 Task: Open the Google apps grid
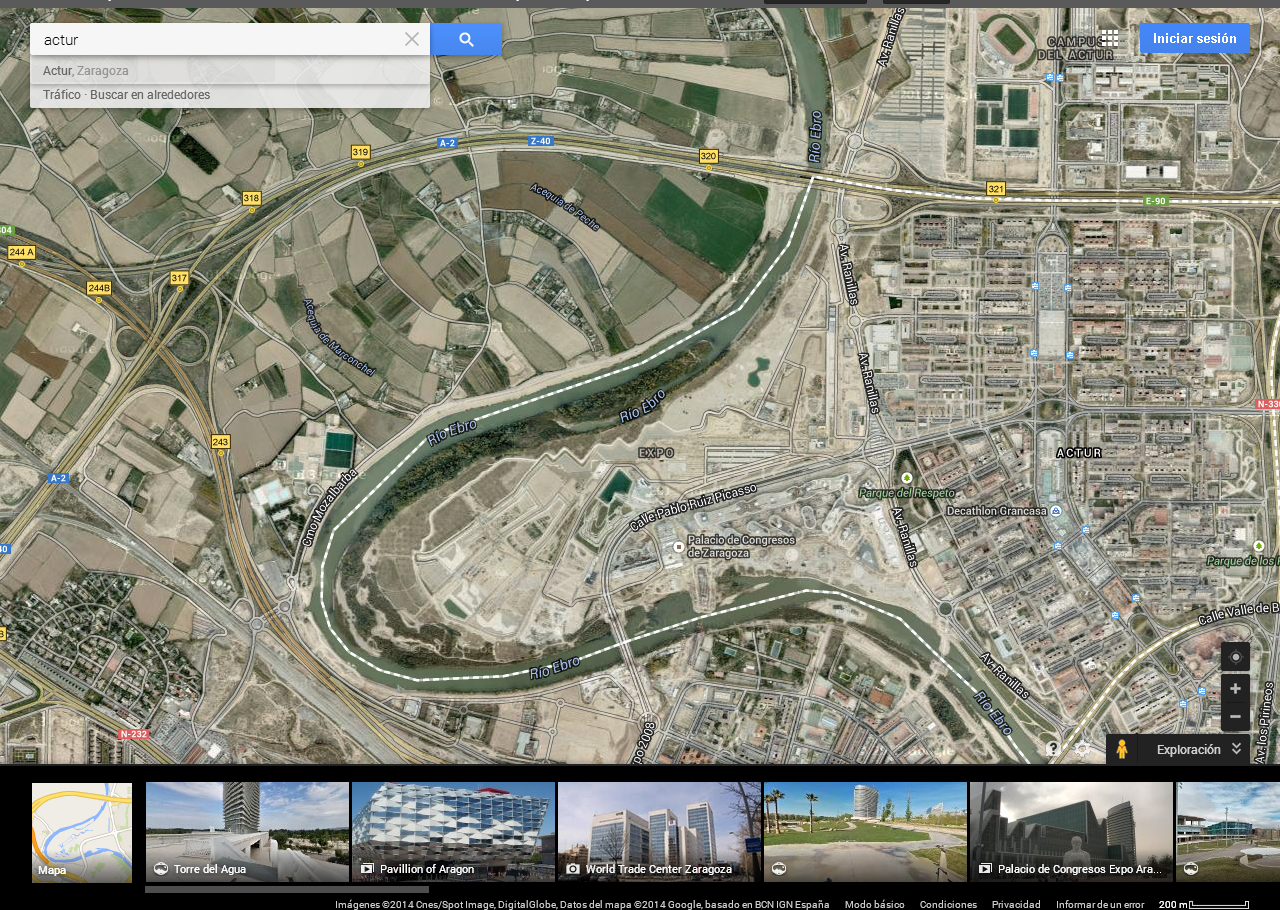coord(1109,39)
